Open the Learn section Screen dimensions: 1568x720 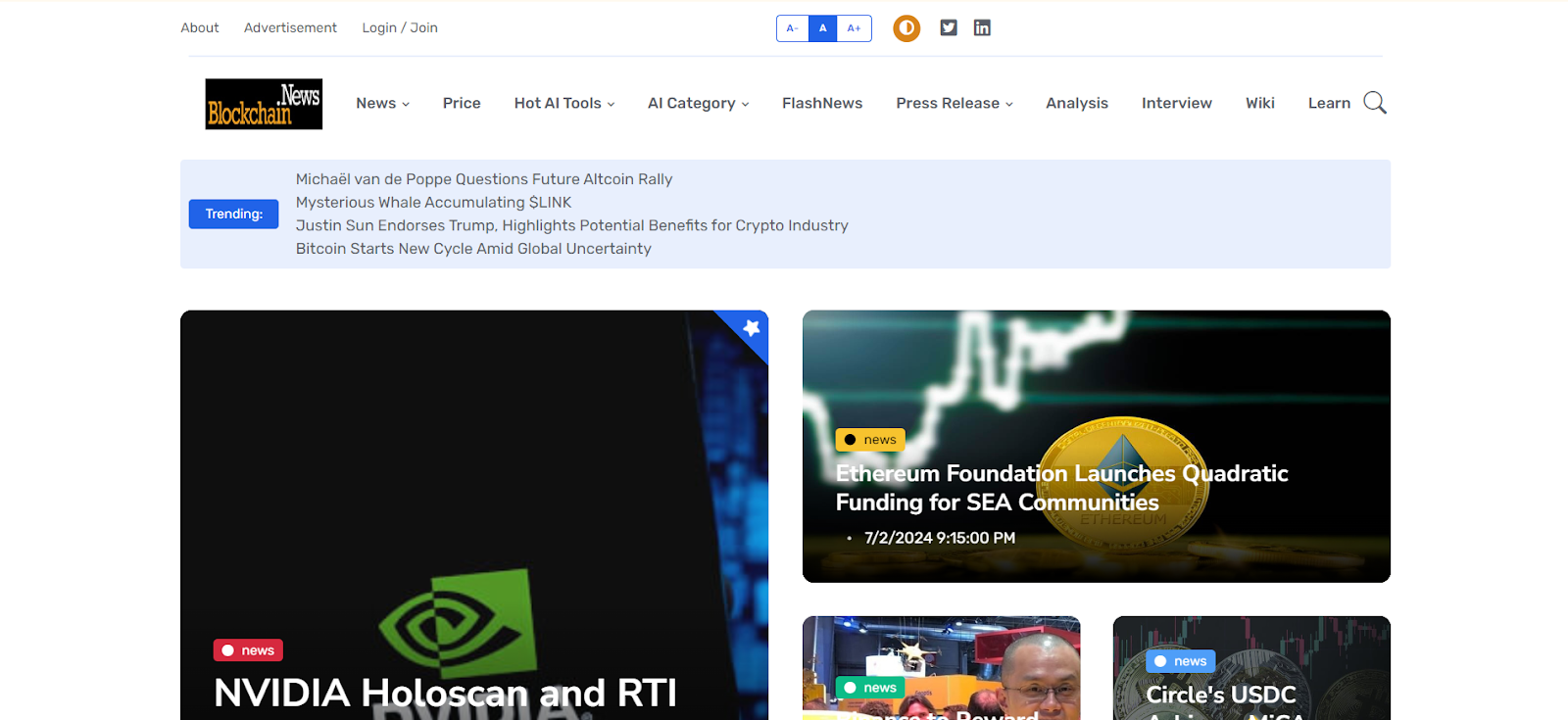pyautogui.click(x=1329, y=103)
